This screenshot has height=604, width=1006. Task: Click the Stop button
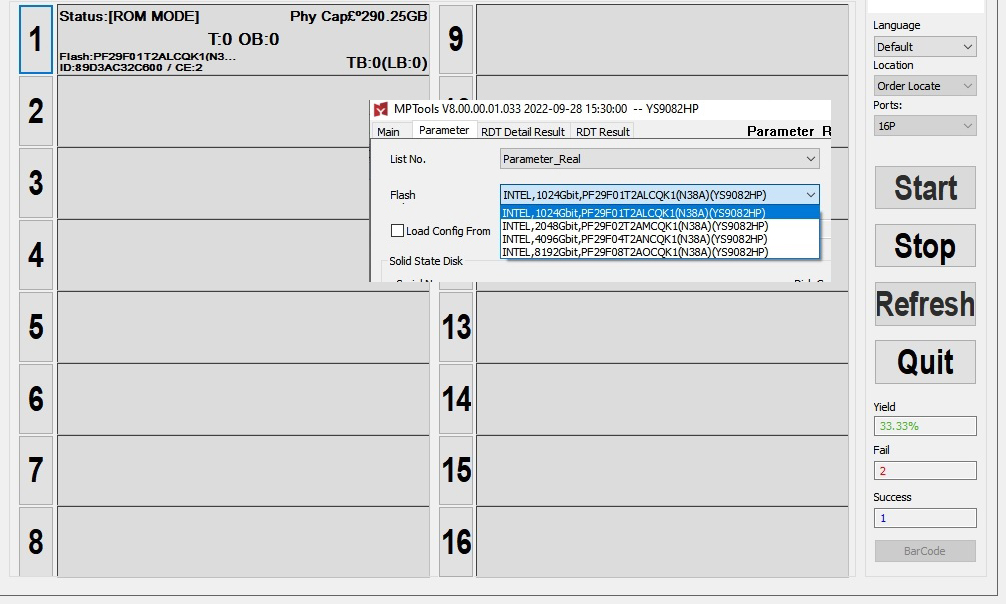point(925,245)
